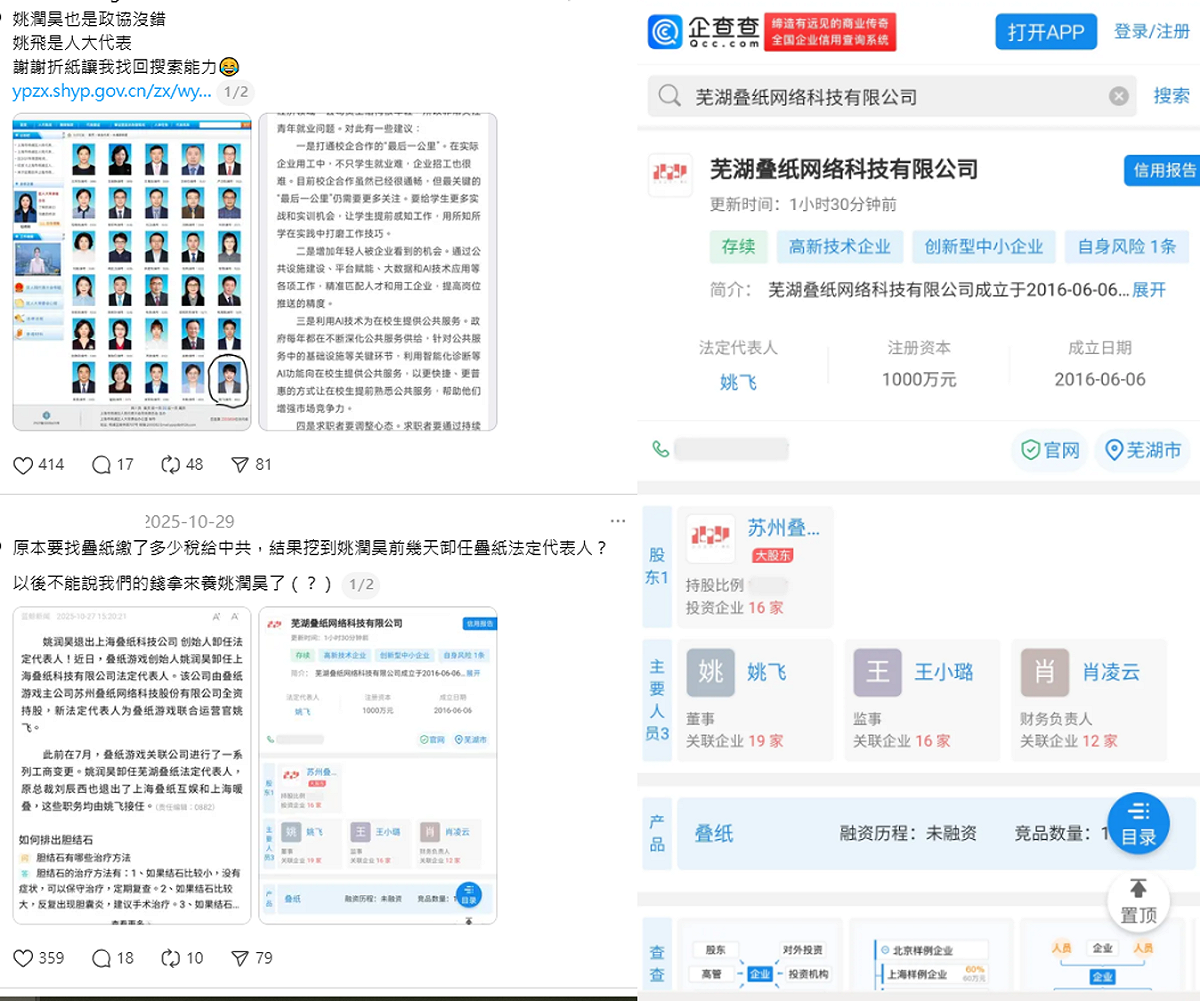Open shareholder 苏州叠... card link
1200x1001 pixels.
[784, 528]
